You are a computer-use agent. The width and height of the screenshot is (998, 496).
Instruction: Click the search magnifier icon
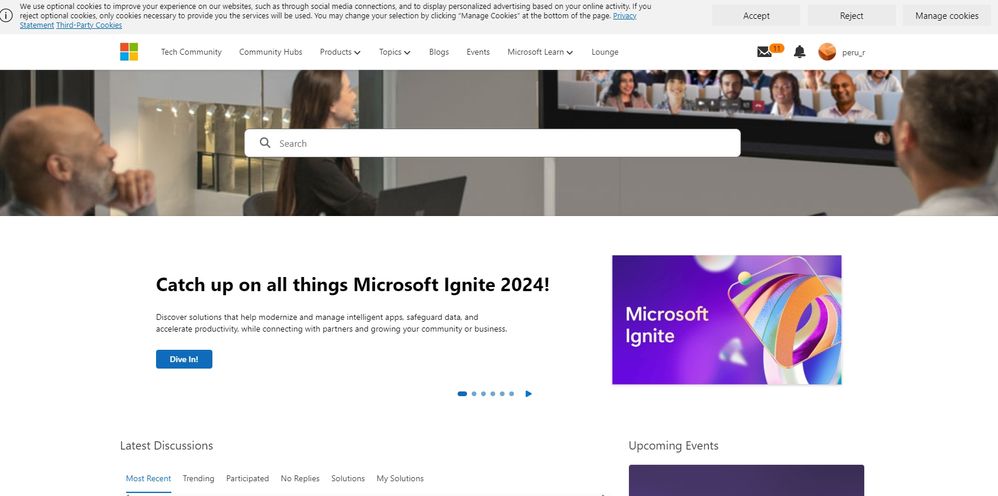click(265, 143)
